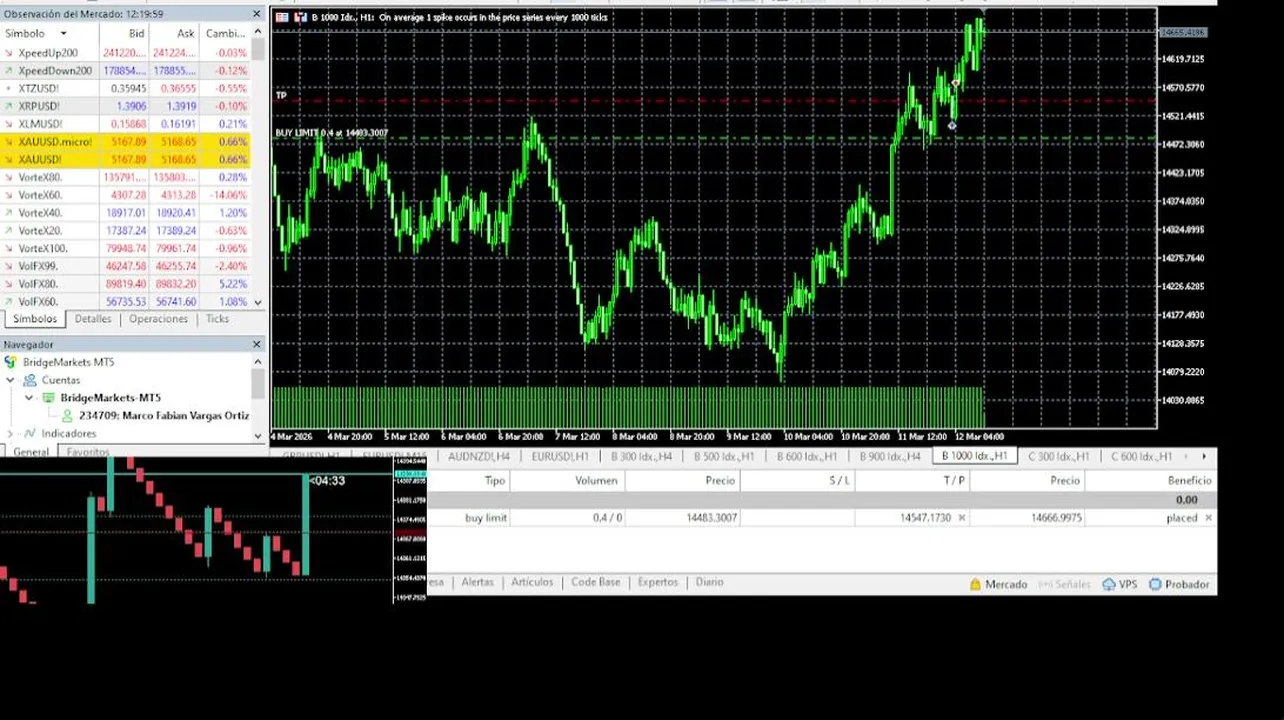Open the B 300 Idx.,H4 chart tab
This screenshot has width=1284, height=720.
[x=643, y=456]
